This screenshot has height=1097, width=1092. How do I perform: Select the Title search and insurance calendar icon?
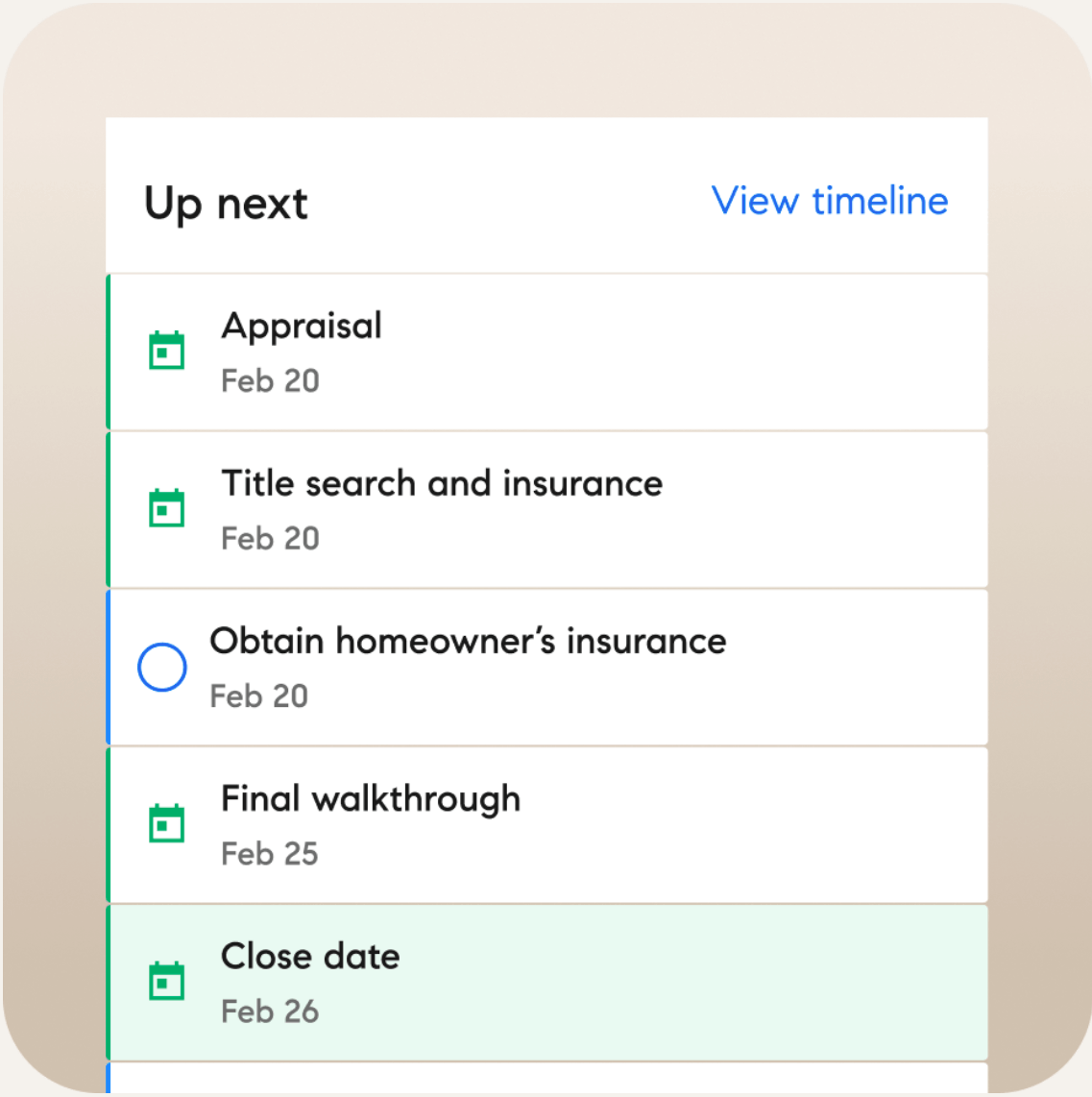[x=166, y=508]
